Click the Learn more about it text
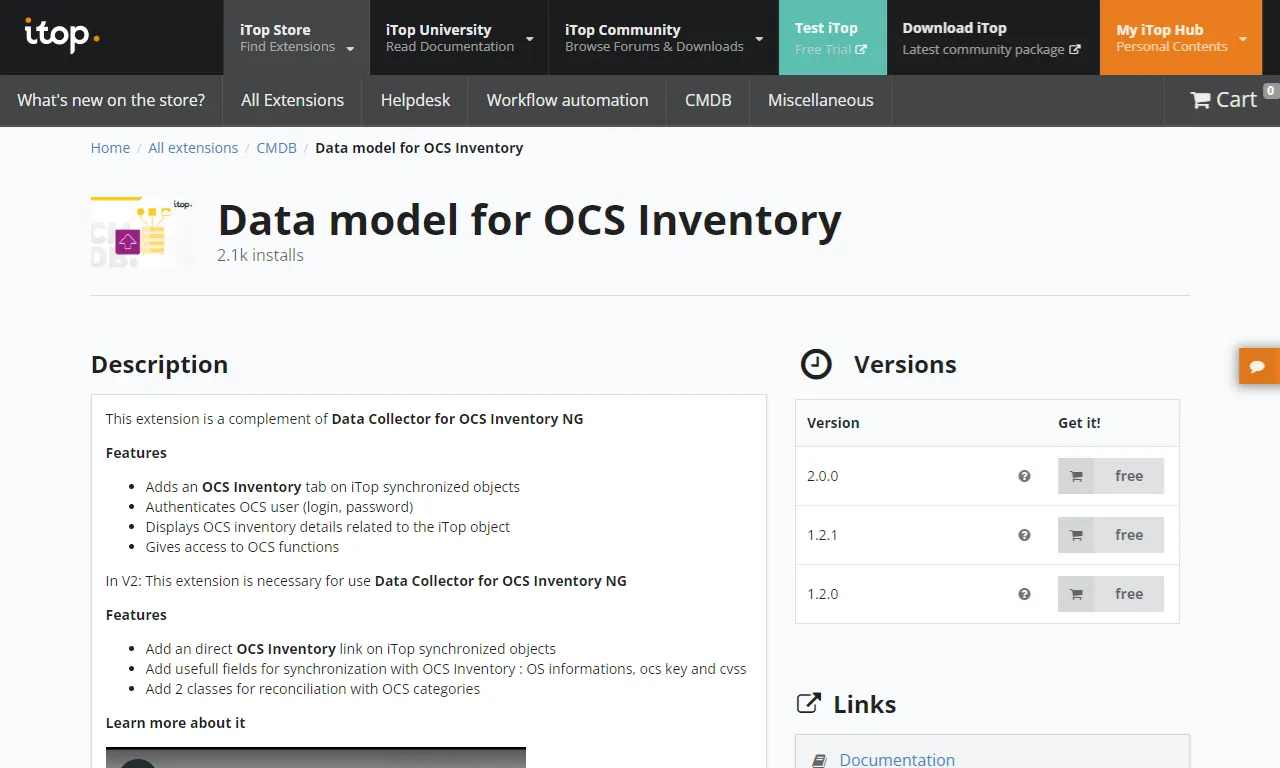The width and height of the screenshot is (1280, 768). coord(175,723)
